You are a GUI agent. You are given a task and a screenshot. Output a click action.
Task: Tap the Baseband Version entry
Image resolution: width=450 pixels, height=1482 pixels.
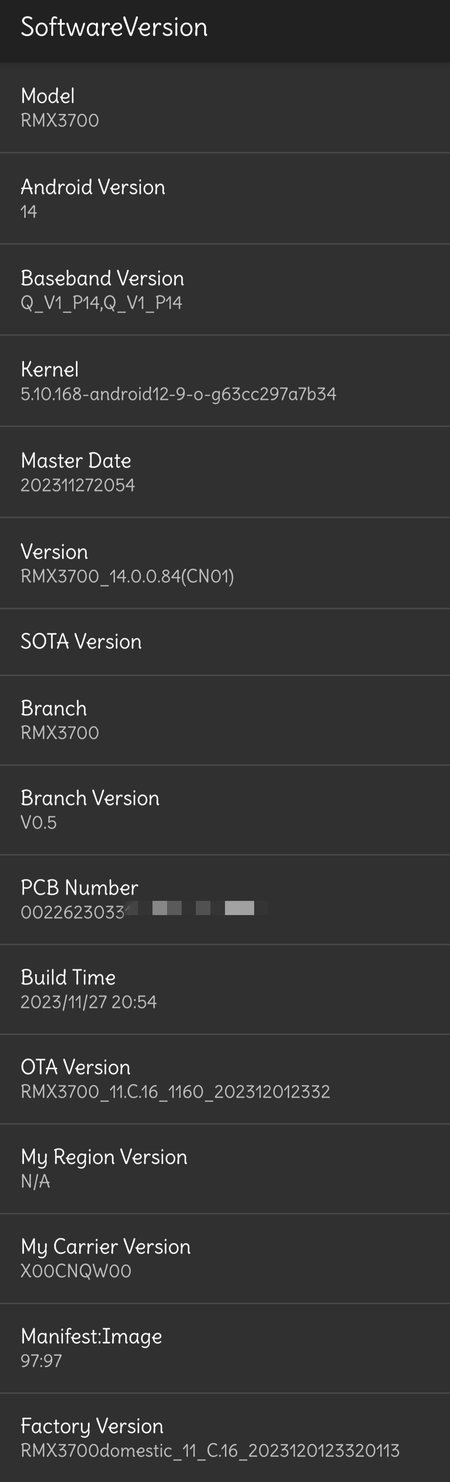click(225, 290)
